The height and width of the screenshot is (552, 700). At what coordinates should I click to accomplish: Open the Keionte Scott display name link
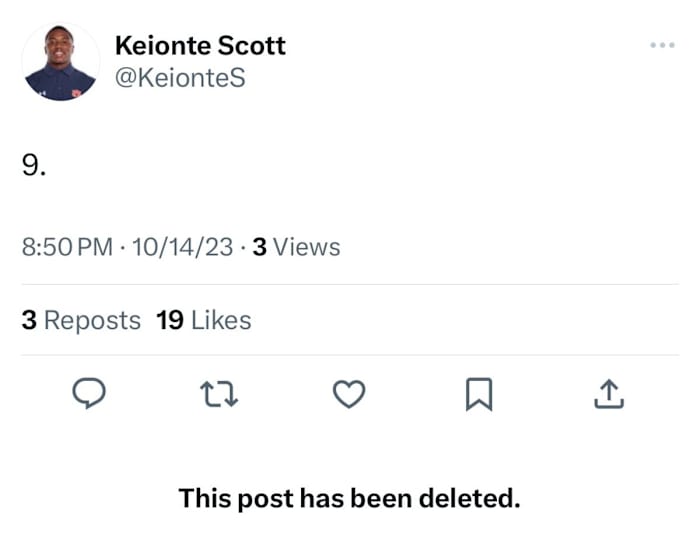200,45
